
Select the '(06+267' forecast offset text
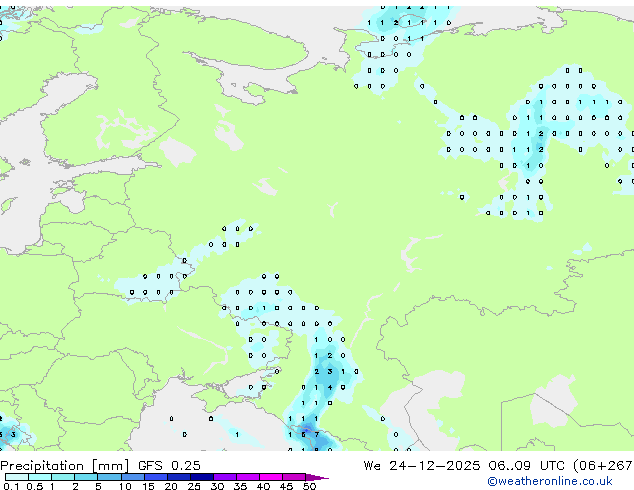point(602,466)
